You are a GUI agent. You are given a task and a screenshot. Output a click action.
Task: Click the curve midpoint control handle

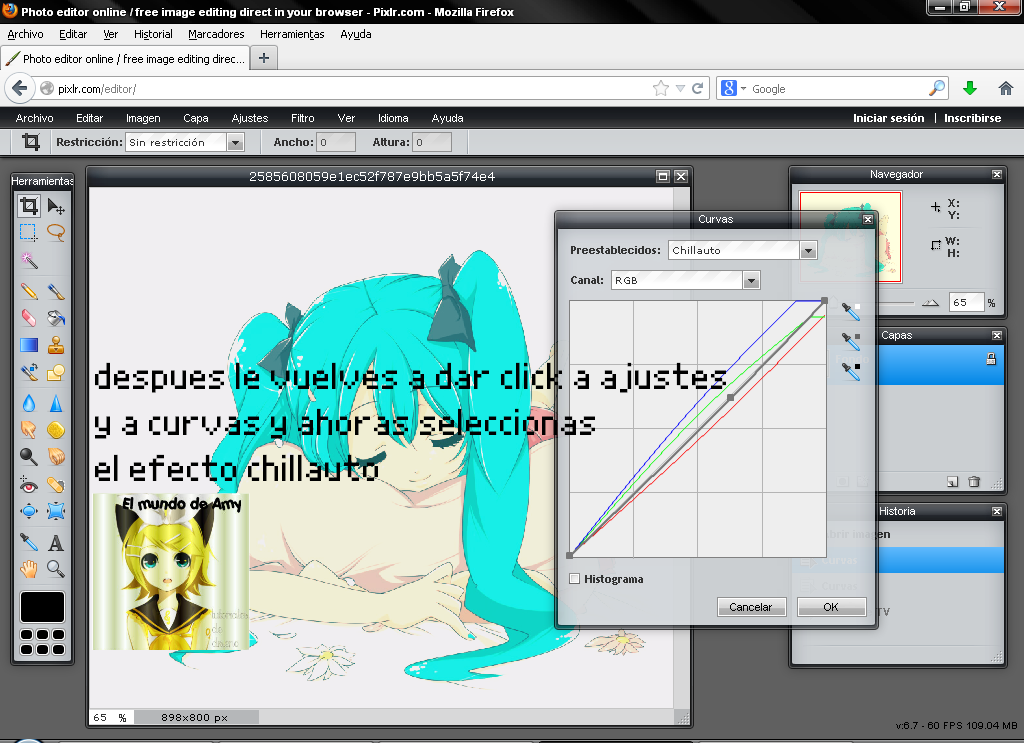point(730,397)
